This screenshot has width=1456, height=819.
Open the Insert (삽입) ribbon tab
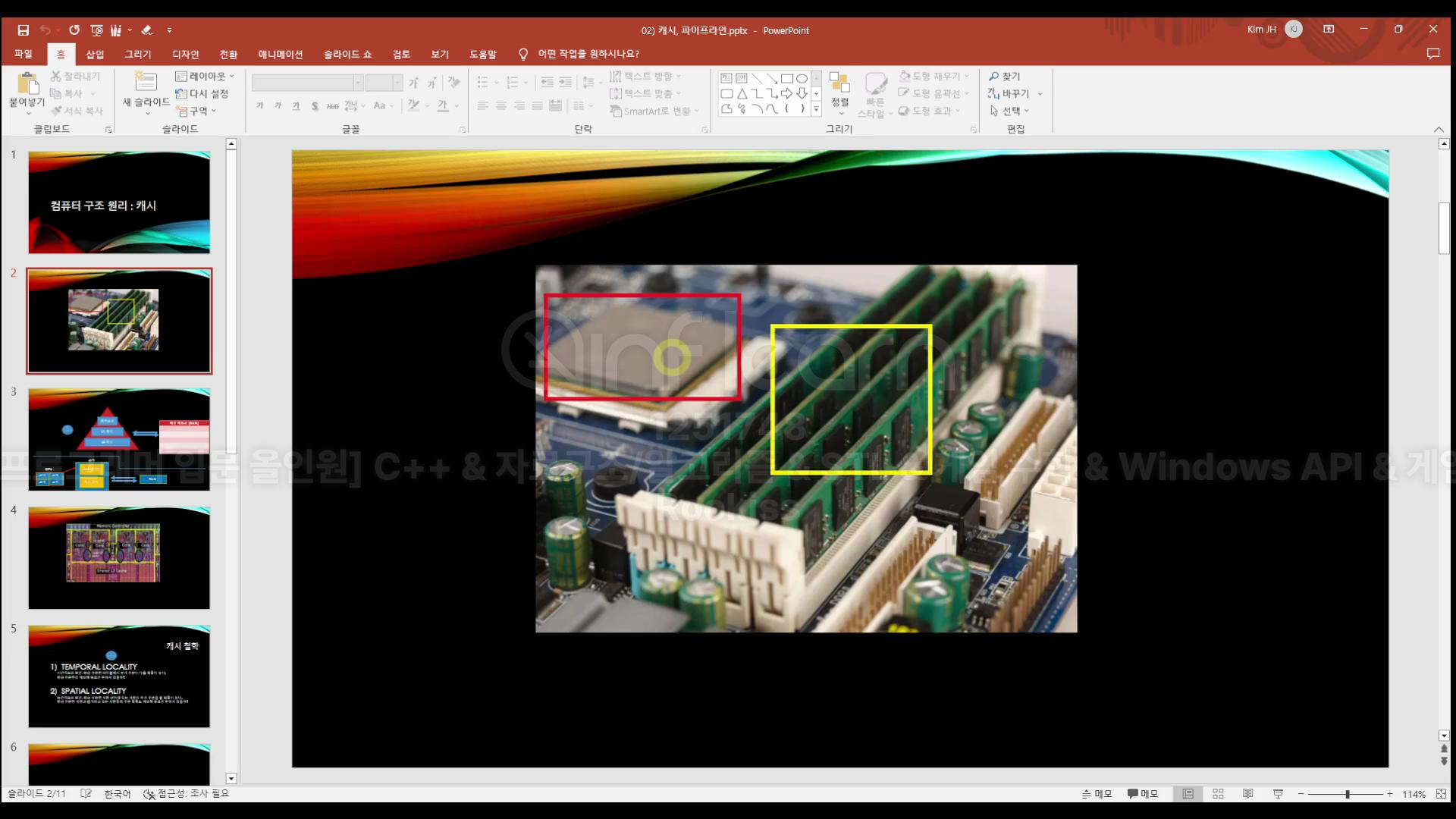pyautogui.click(x=95, y=54)
